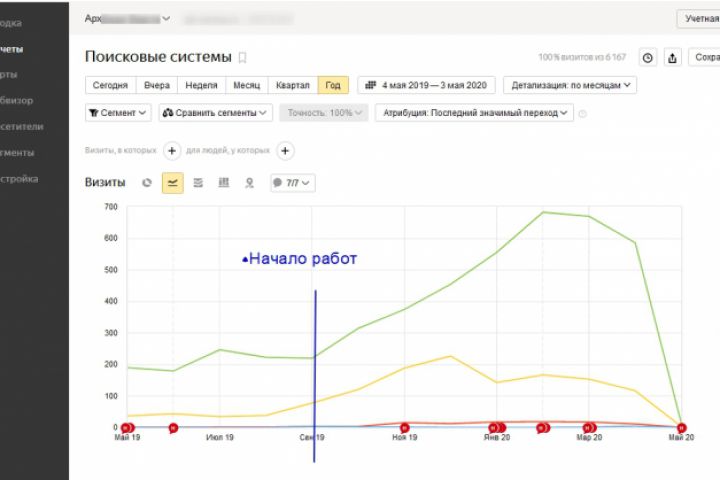Open the Вебвизор sidebar item

[x=17, y=101]
